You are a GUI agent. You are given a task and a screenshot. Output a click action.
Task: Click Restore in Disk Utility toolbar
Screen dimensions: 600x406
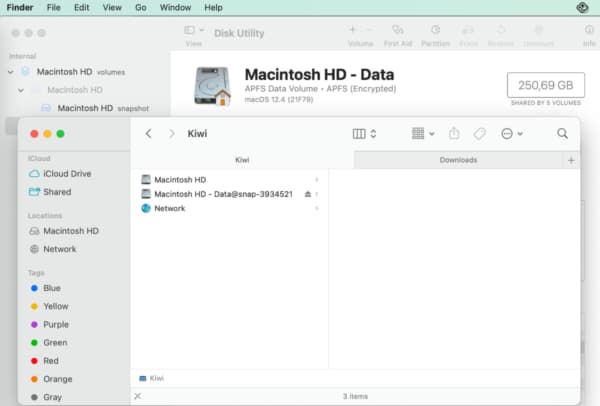click(501, 36)
